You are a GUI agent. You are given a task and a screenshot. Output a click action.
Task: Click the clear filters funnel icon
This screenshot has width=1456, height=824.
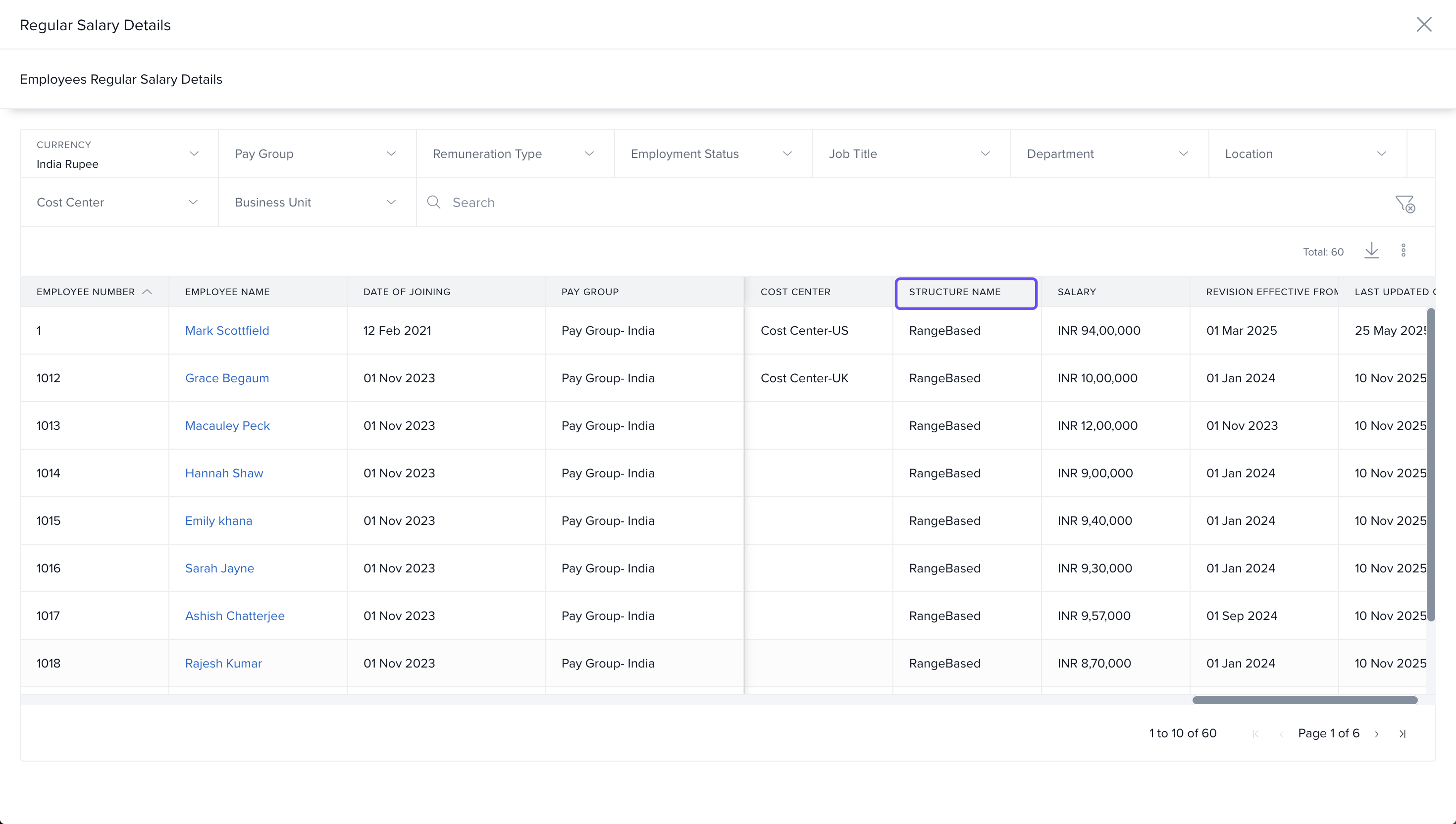coord(1404,203)
